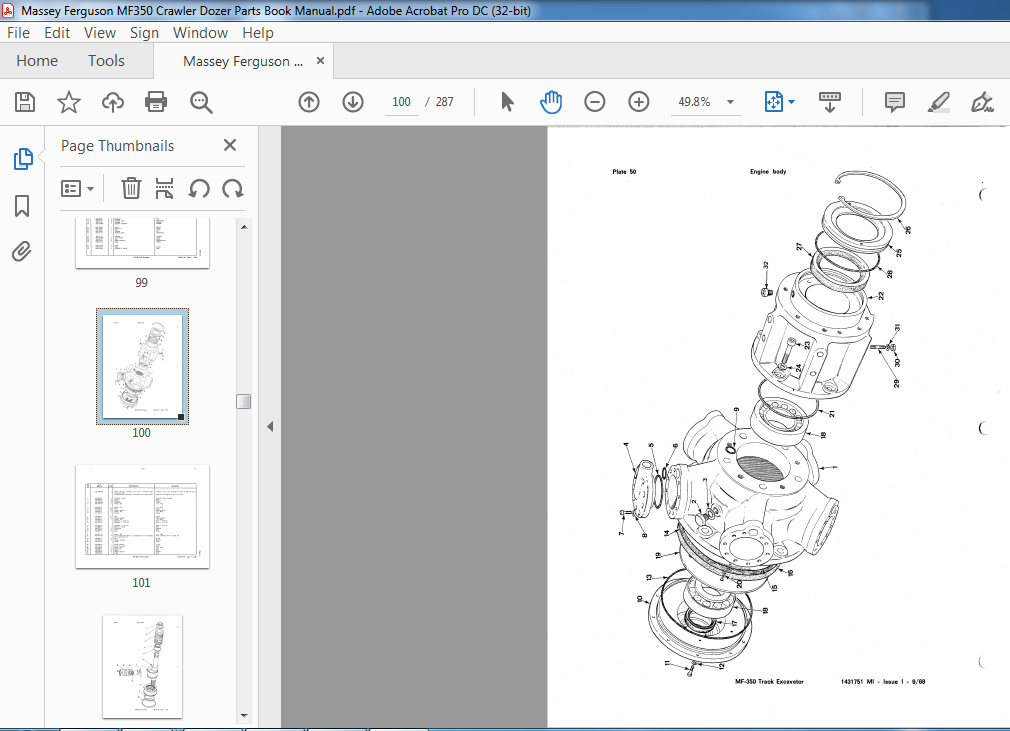1010x731 pixels.
Task: Choose the Selection arrow tool
Action: pos(507,102)
